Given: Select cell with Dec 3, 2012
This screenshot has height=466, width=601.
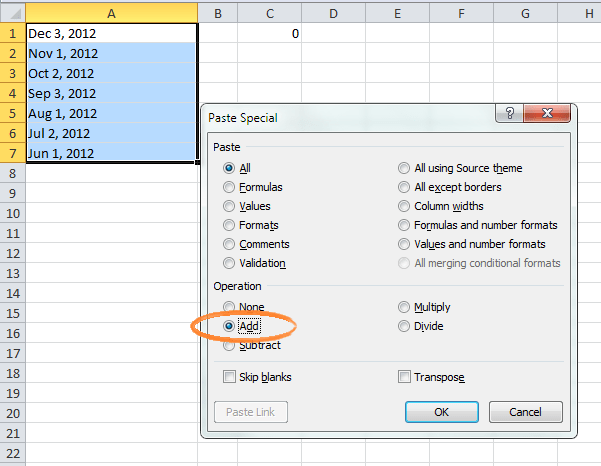Looking at the screenshot, I should [110, 33].
